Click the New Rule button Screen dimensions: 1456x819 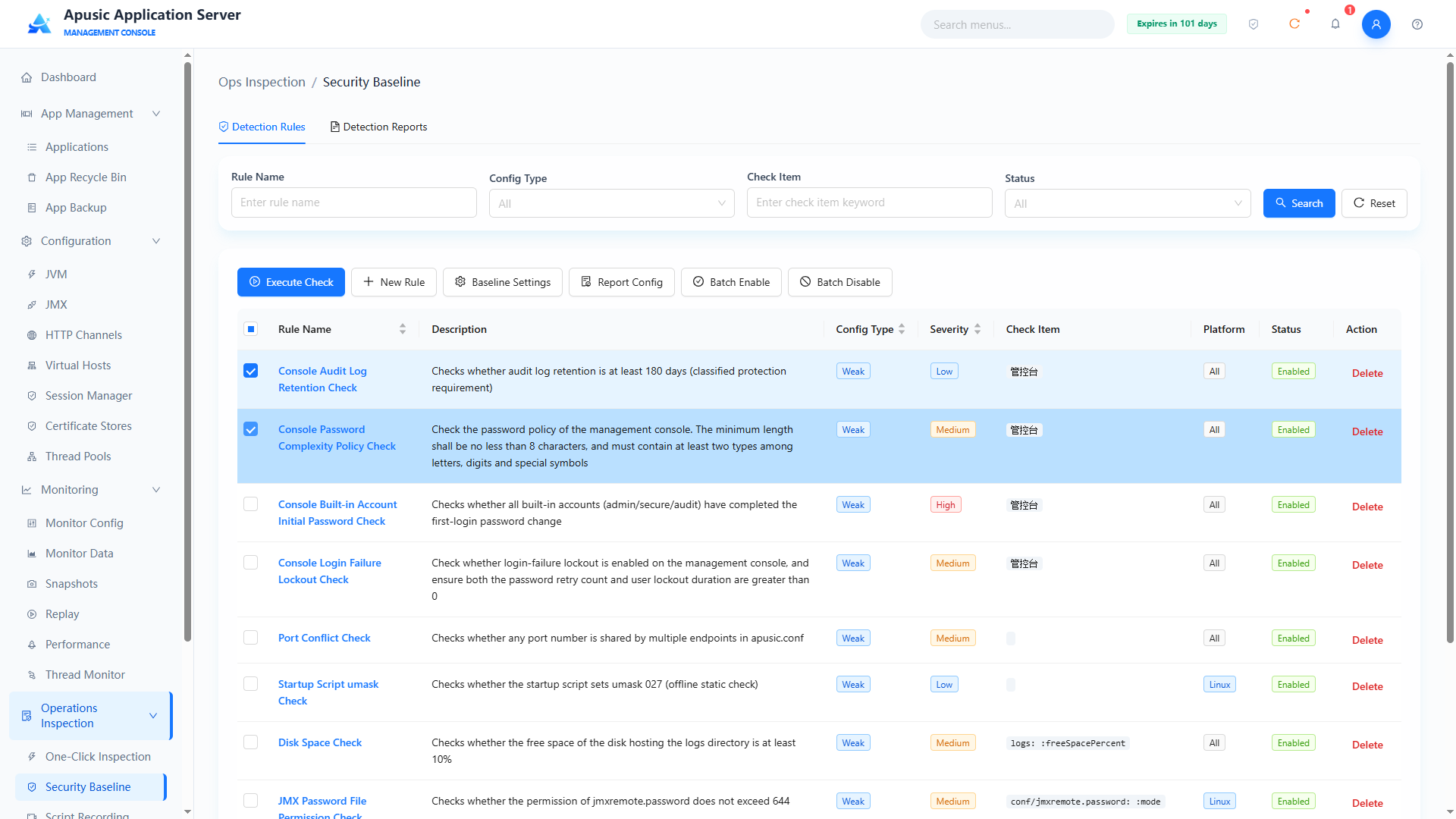pos(394,282)
